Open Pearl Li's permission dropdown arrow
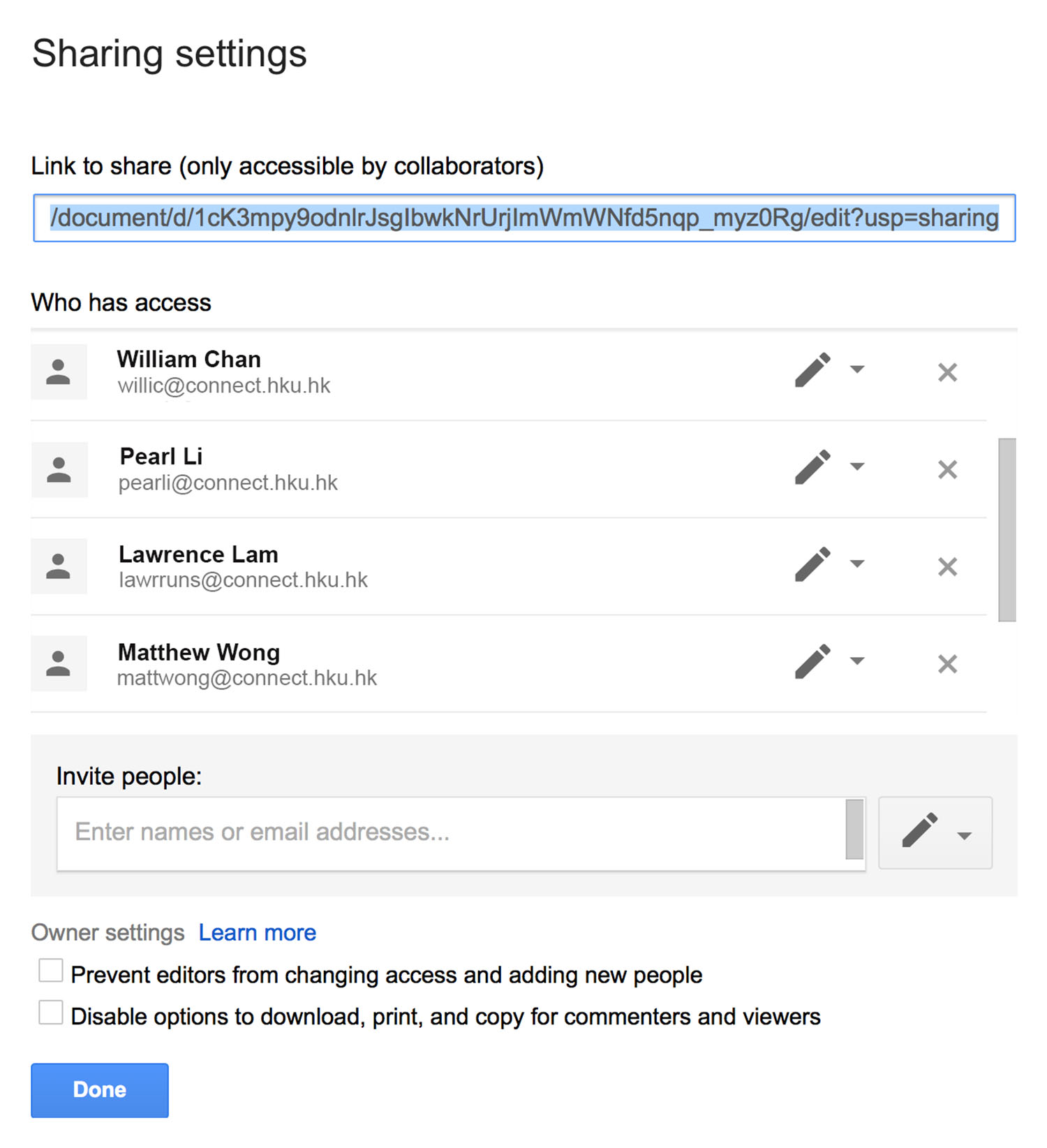The image size is (1047, 1148). coord(857,466)
